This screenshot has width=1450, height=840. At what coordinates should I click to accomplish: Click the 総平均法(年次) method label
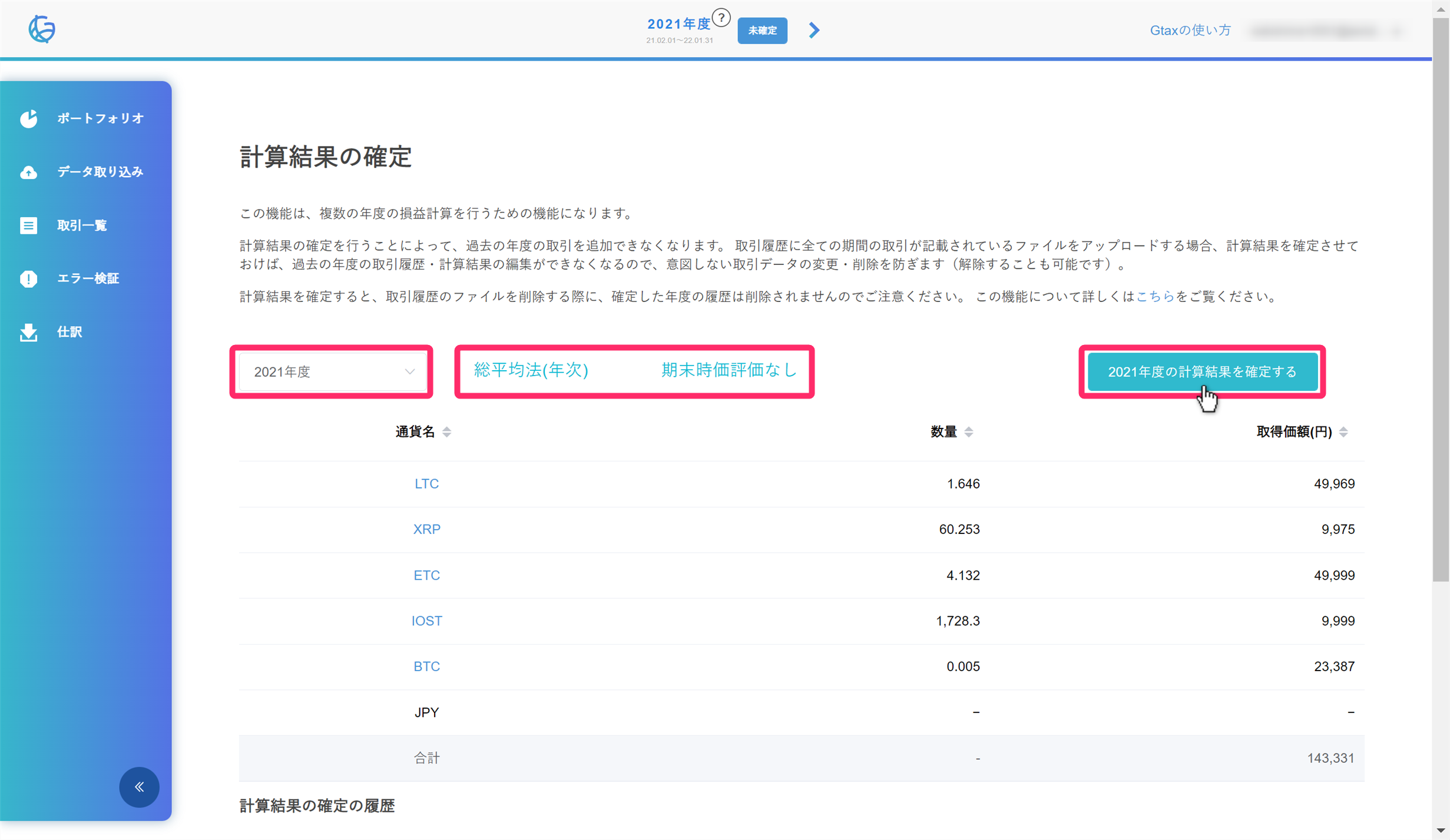pyautogui.click(x=531, y=370)
